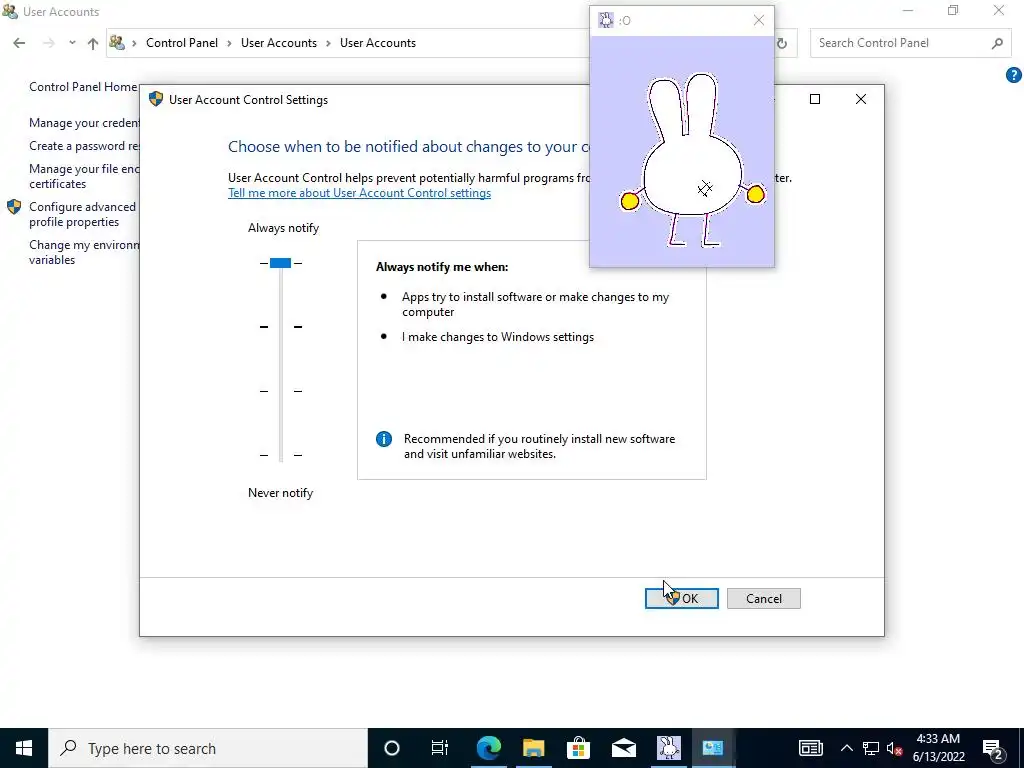Set UAC slider to third notch
The width and height of the screenshot is (1024, 768).
point(281,391)
